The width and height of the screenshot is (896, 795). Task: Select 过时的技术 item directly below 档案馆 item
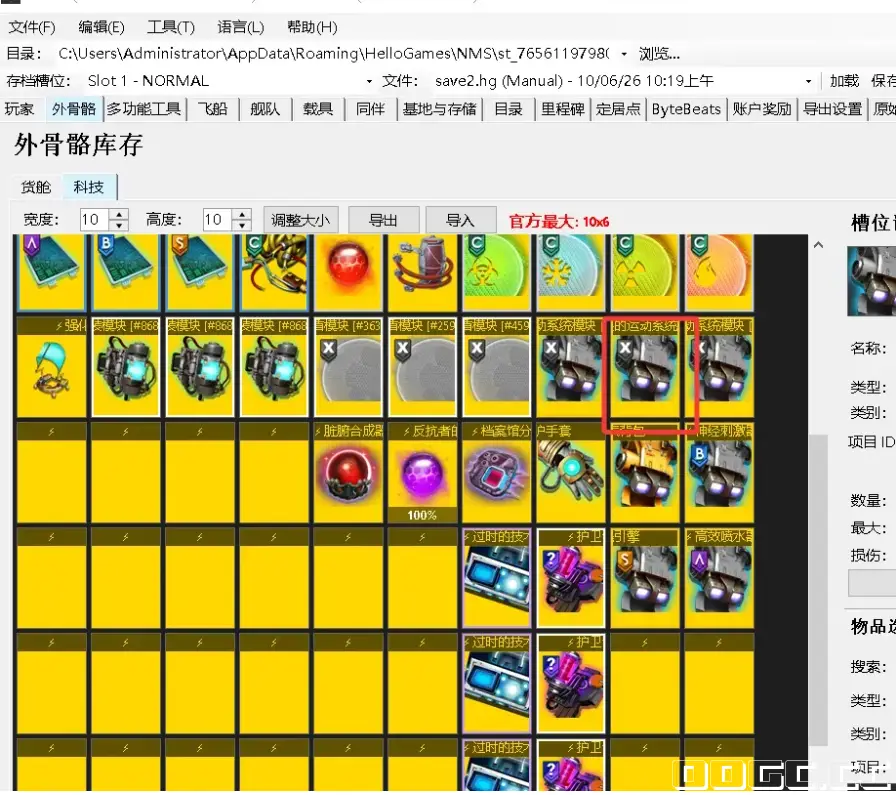click(x=497, y=578)
